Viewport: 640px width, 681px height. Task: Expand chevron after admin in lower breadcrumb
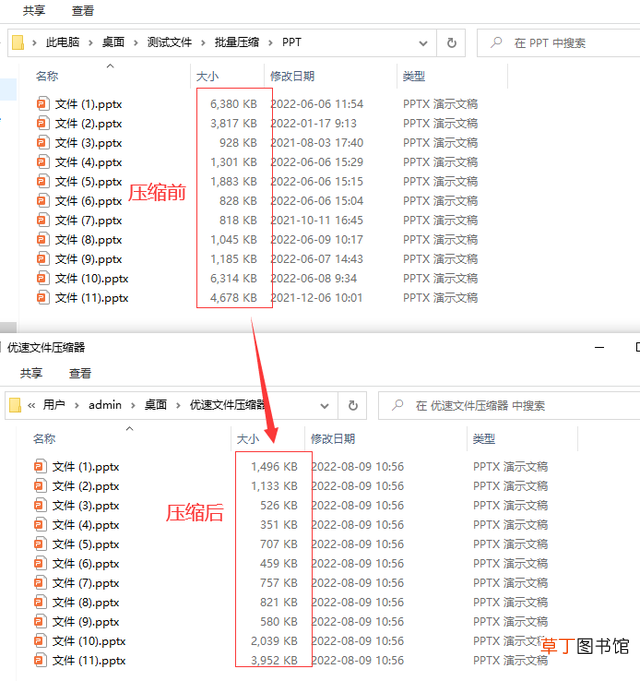133,405
